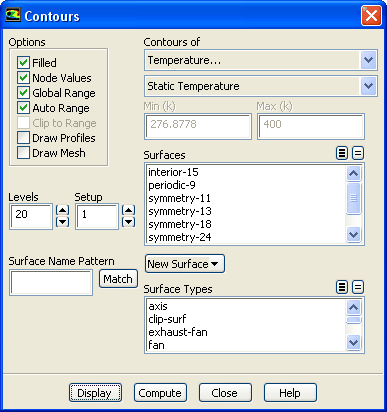Screen dimensions: 387x412
Task: Deselect all entries in Surfaces list
Action: point(358,153)
